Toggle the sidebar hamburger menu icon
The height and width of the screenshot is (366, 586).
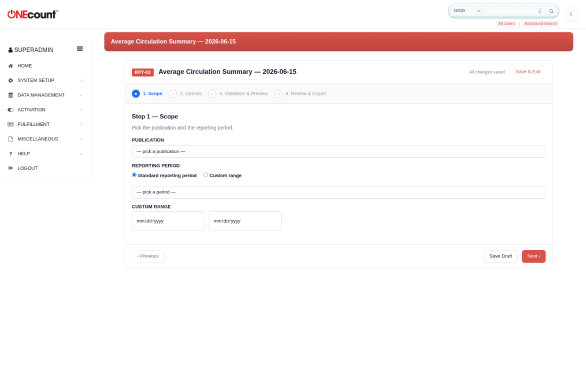click(80, 49)
